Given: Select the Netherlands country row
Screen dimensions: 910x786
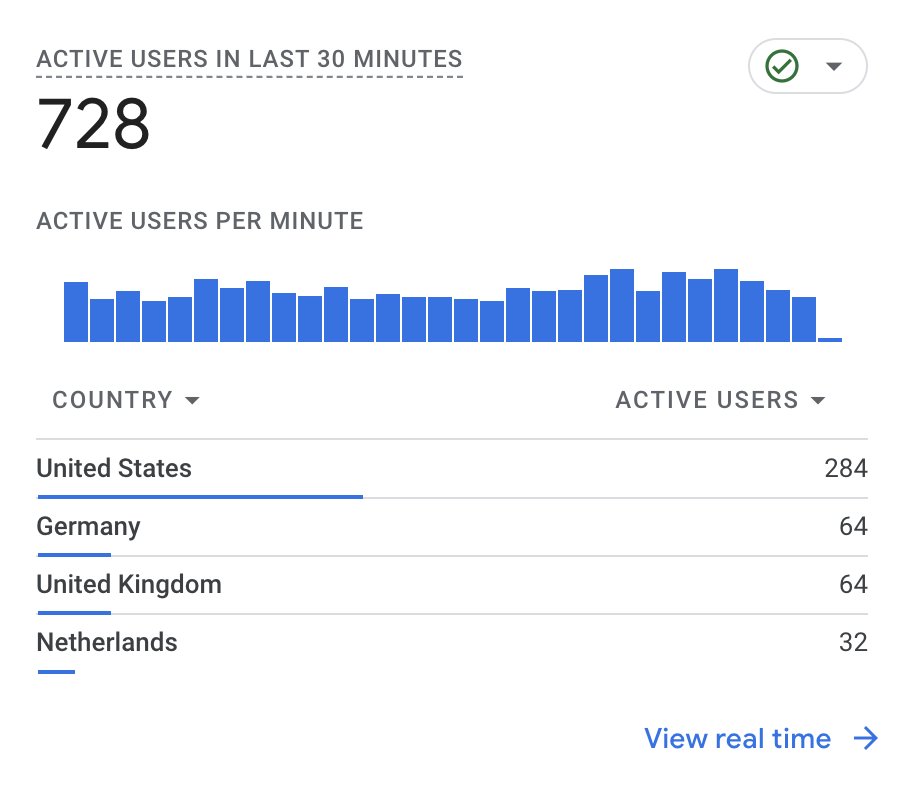Looking at the screenshot, I should pos(452,643).
